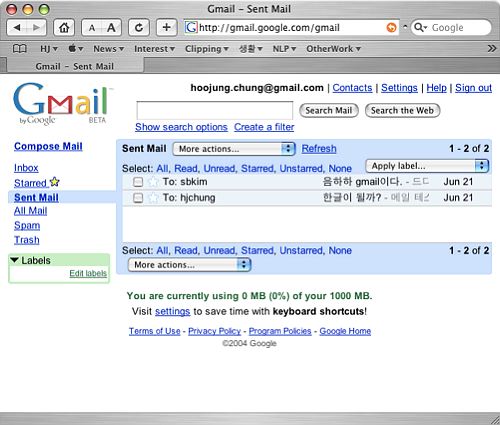Click Show search options link
This screenshot has height=425, width=500.
pos(181,127)
